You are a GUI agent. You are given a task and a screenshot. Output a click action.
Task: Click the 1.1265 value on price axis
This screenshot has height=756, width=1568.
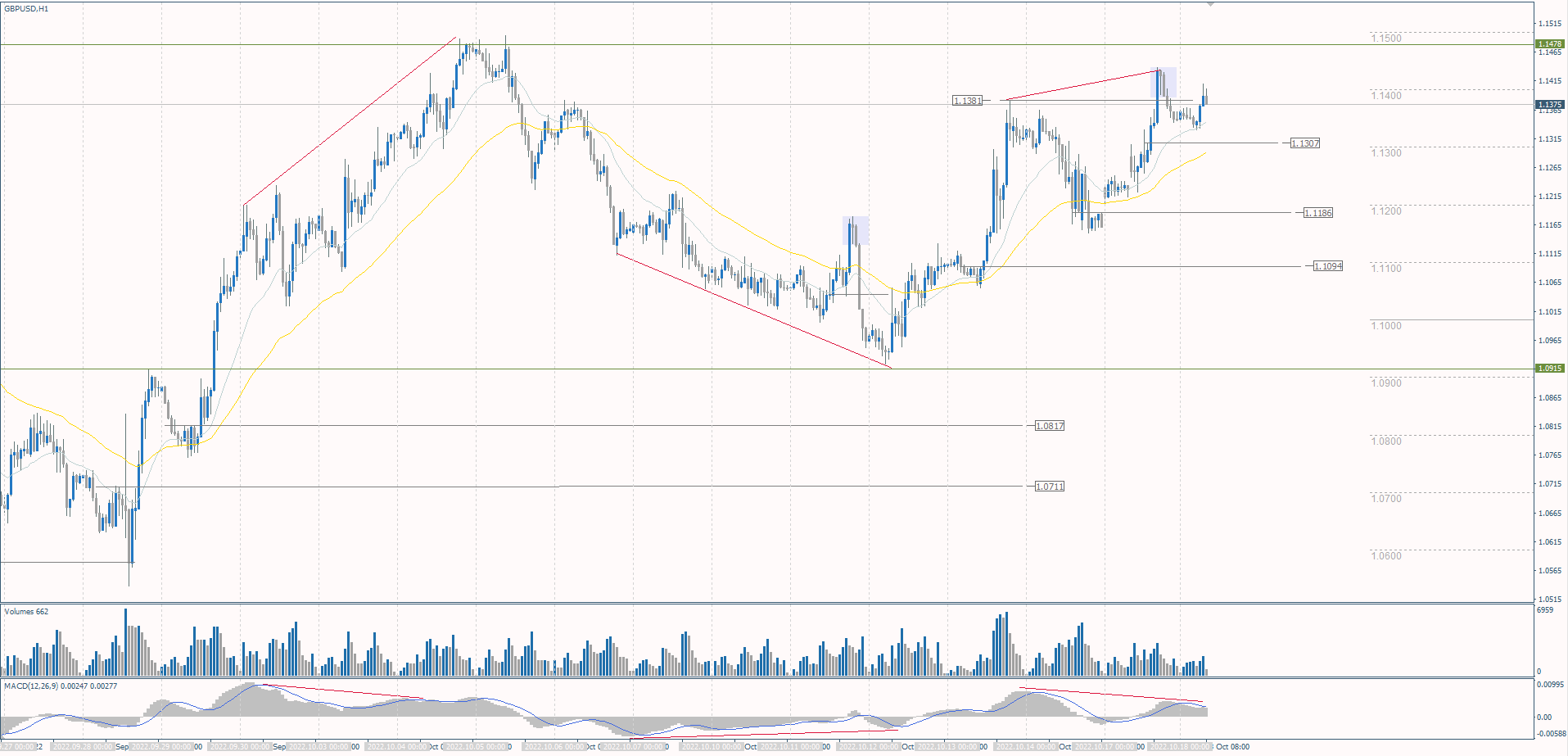coord(1549,168)
